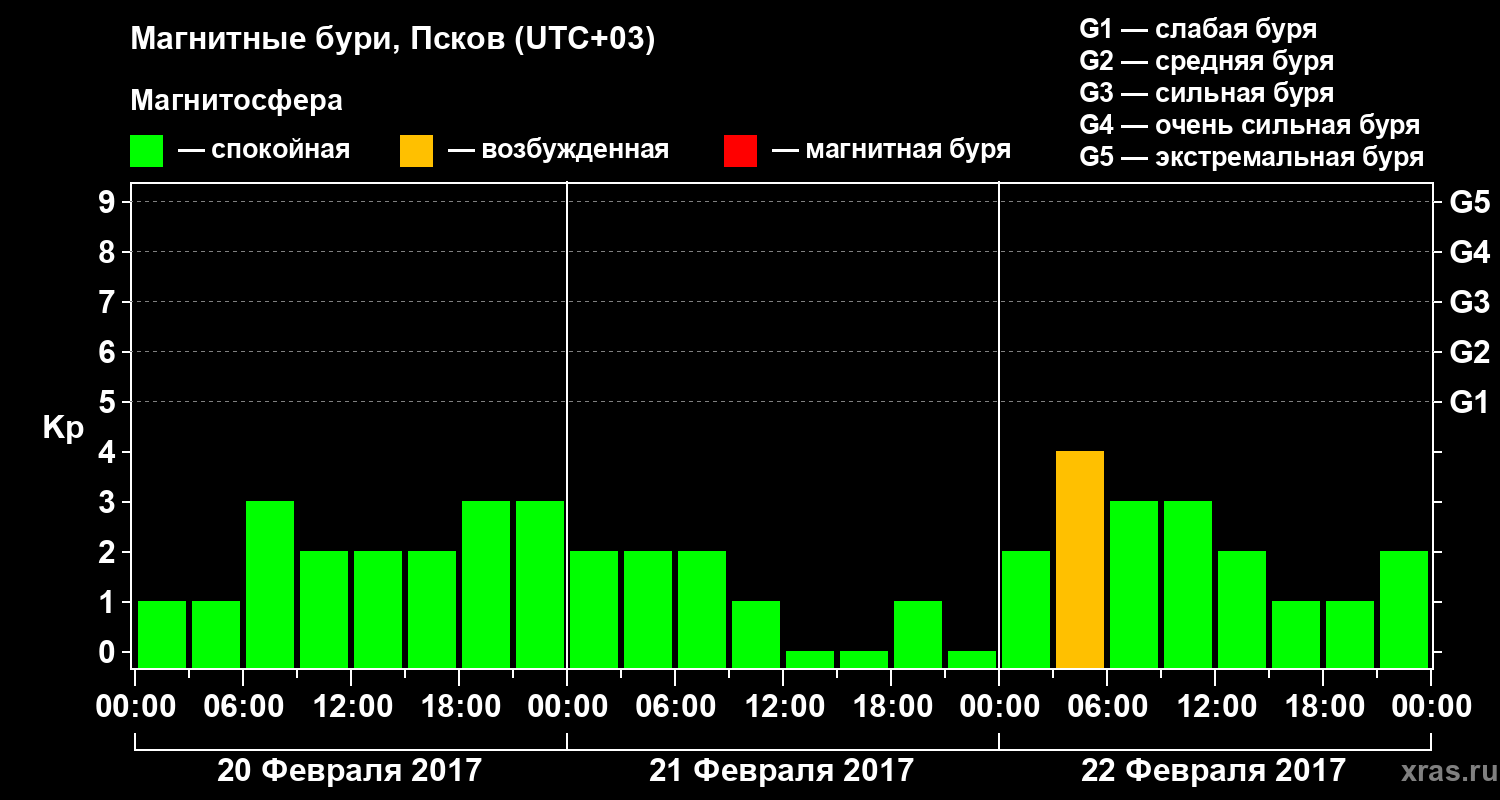Click the 18:00 time label for 20 February
This screenshot has height=800, width=1500.
[459, 707]
